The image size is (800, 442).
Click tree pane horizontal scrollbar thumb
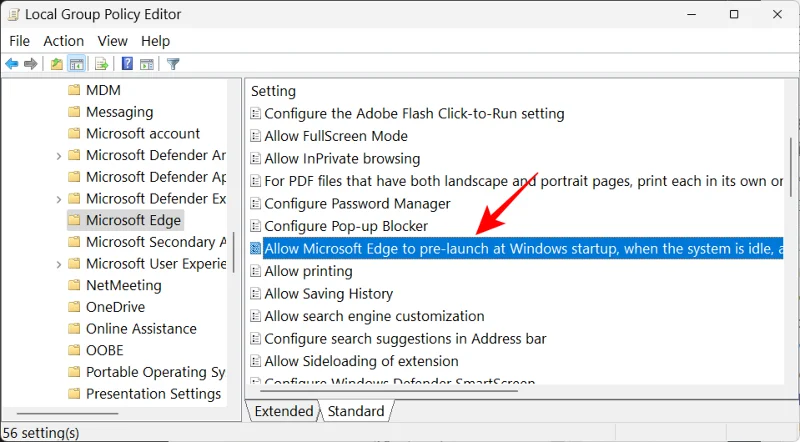click(x=67, y=413)
